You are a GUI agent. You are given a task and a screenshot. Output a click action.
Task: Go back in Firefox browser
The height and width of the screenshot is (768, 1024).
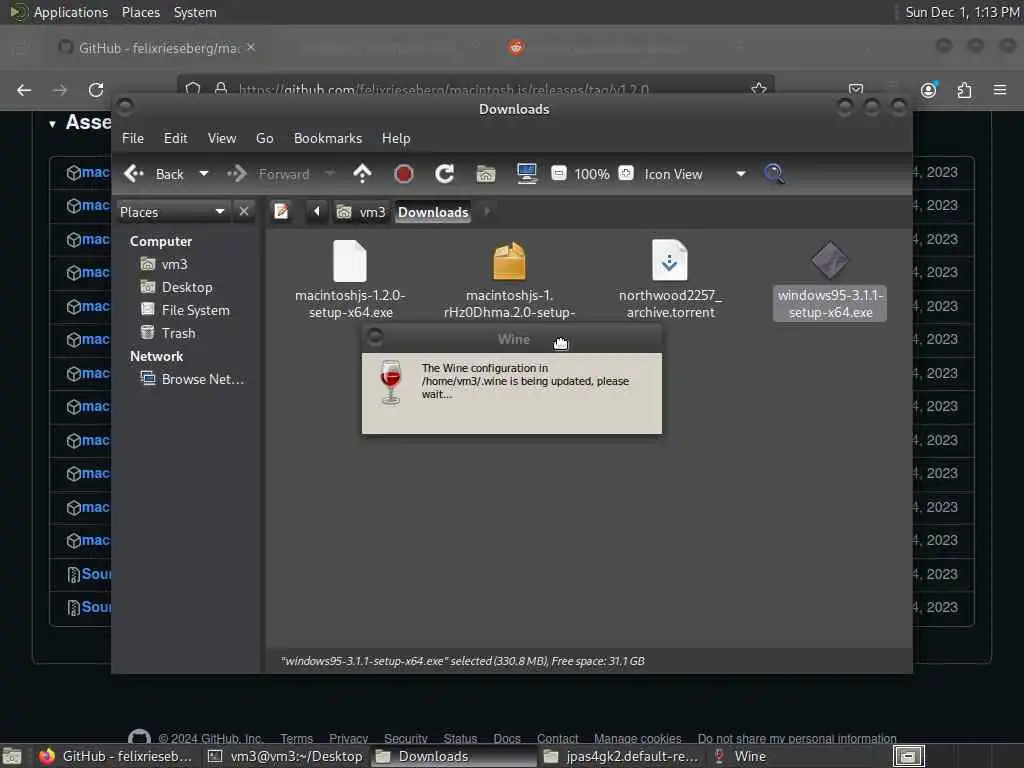[x=24, y=89]
